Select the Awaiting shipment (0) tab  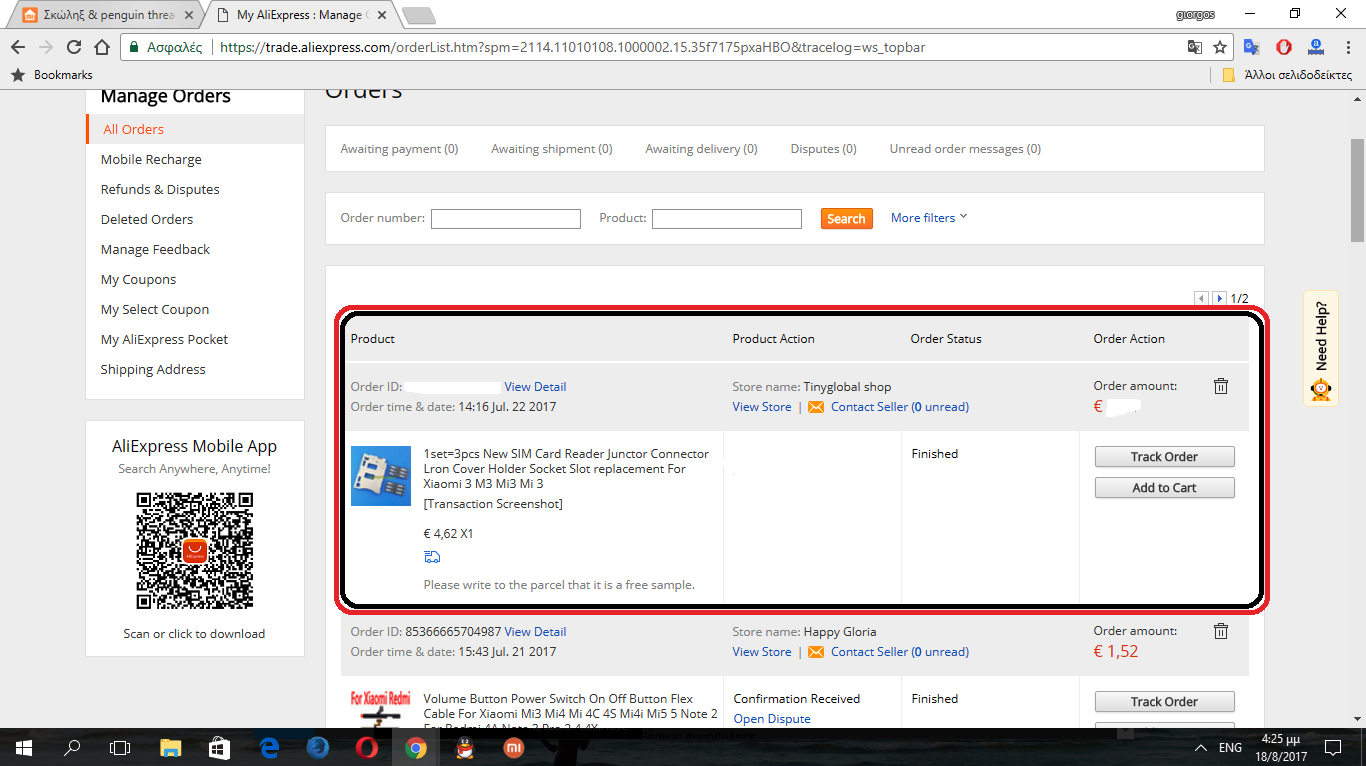pos(552,149)
